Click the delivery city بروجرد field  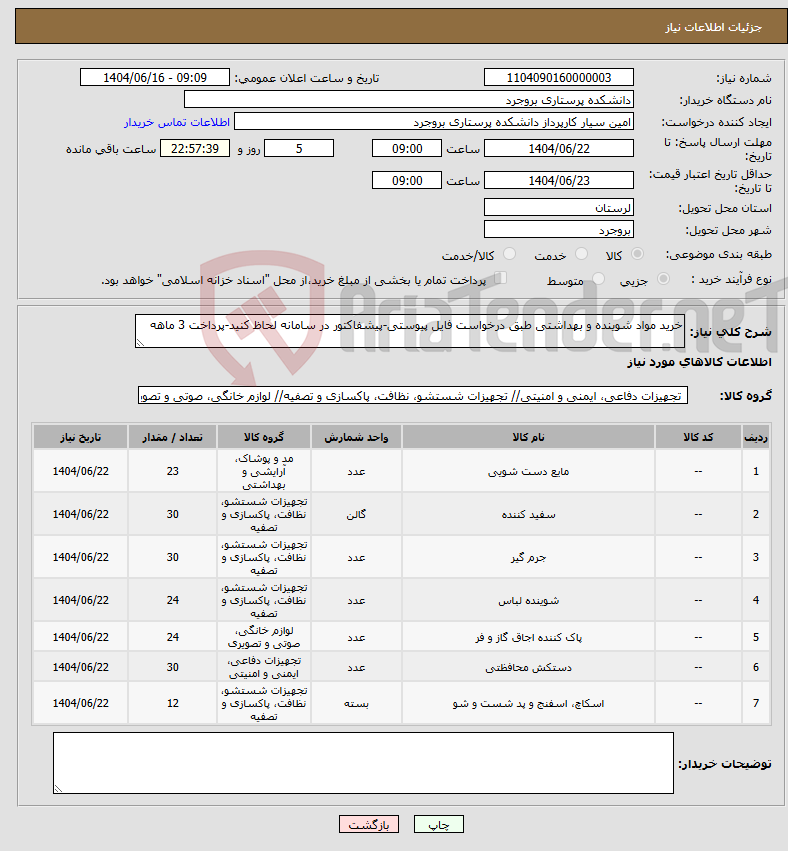558,230
